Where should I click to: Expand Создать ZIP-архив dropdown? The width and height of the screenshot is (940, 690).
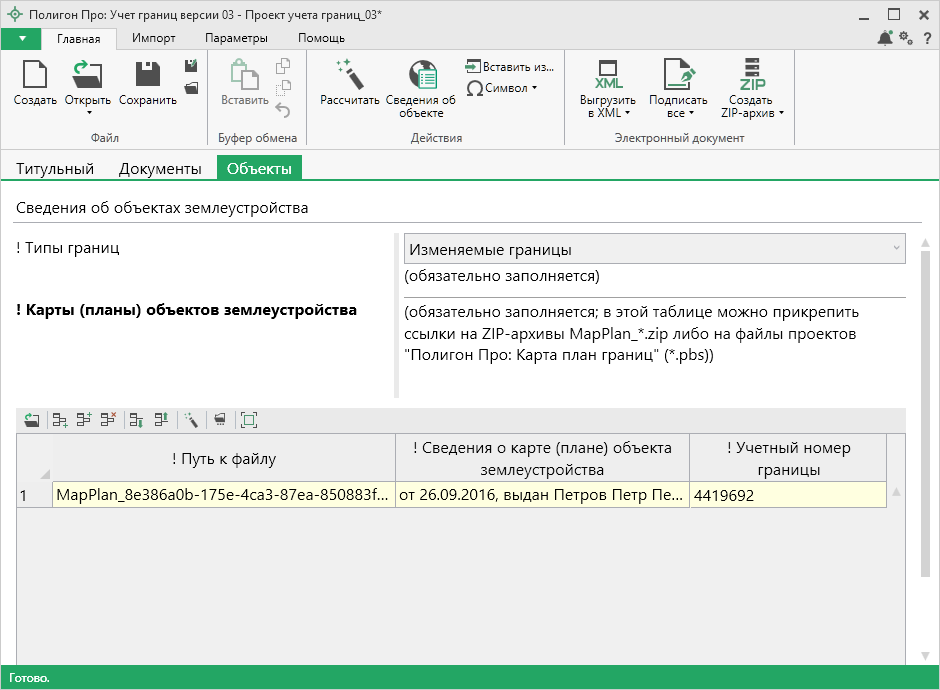tap(780, 113)
